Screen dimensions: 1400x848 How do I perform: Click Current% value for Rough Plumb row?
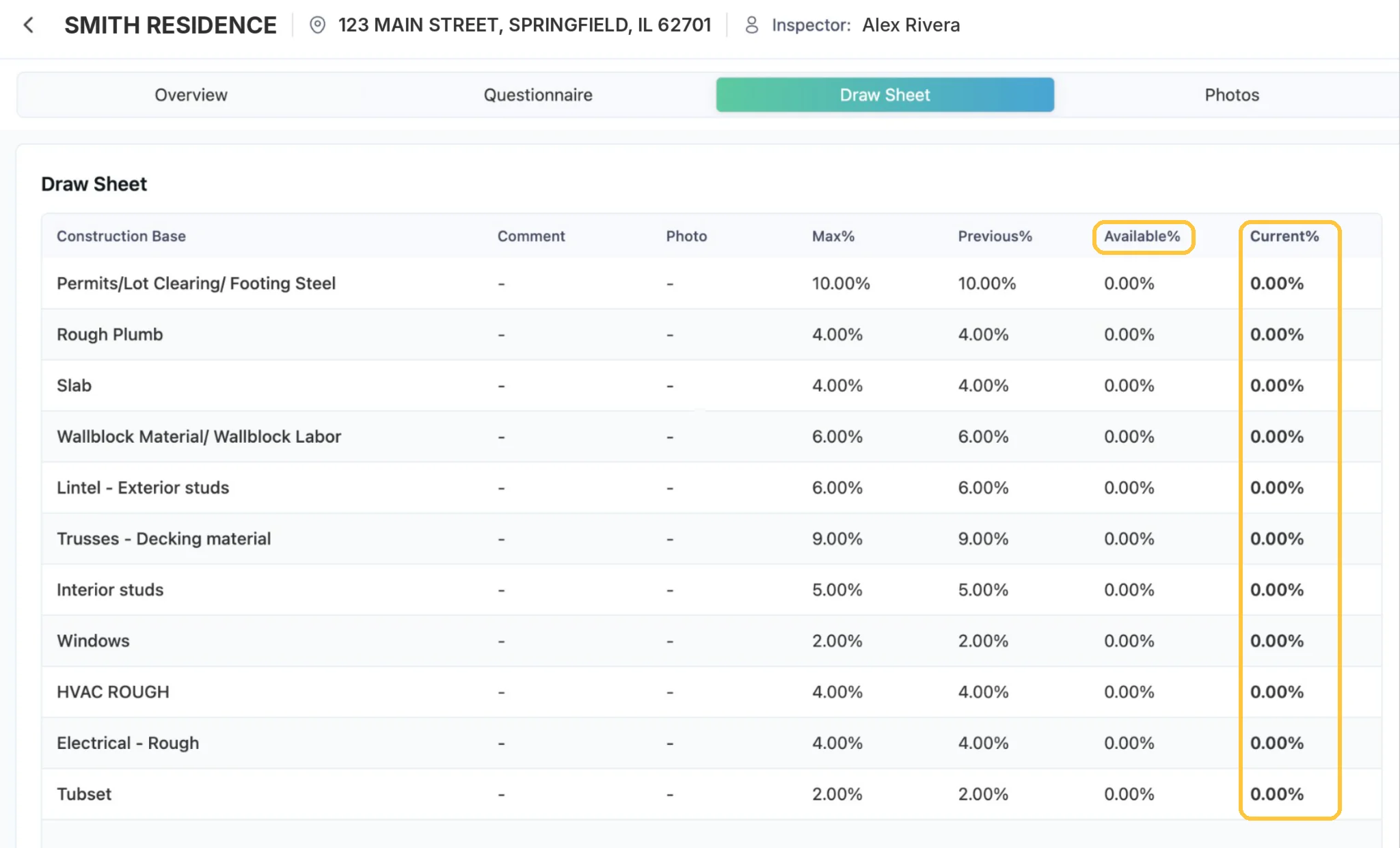coord(1276,335)
